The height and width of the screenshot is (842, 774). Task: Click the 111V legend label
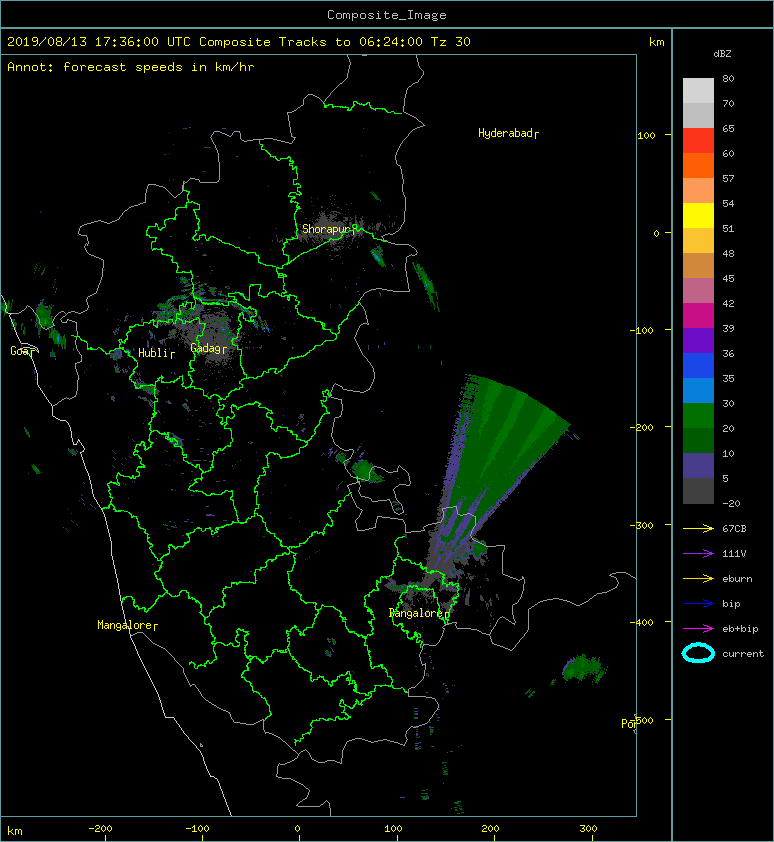[734, 554]
